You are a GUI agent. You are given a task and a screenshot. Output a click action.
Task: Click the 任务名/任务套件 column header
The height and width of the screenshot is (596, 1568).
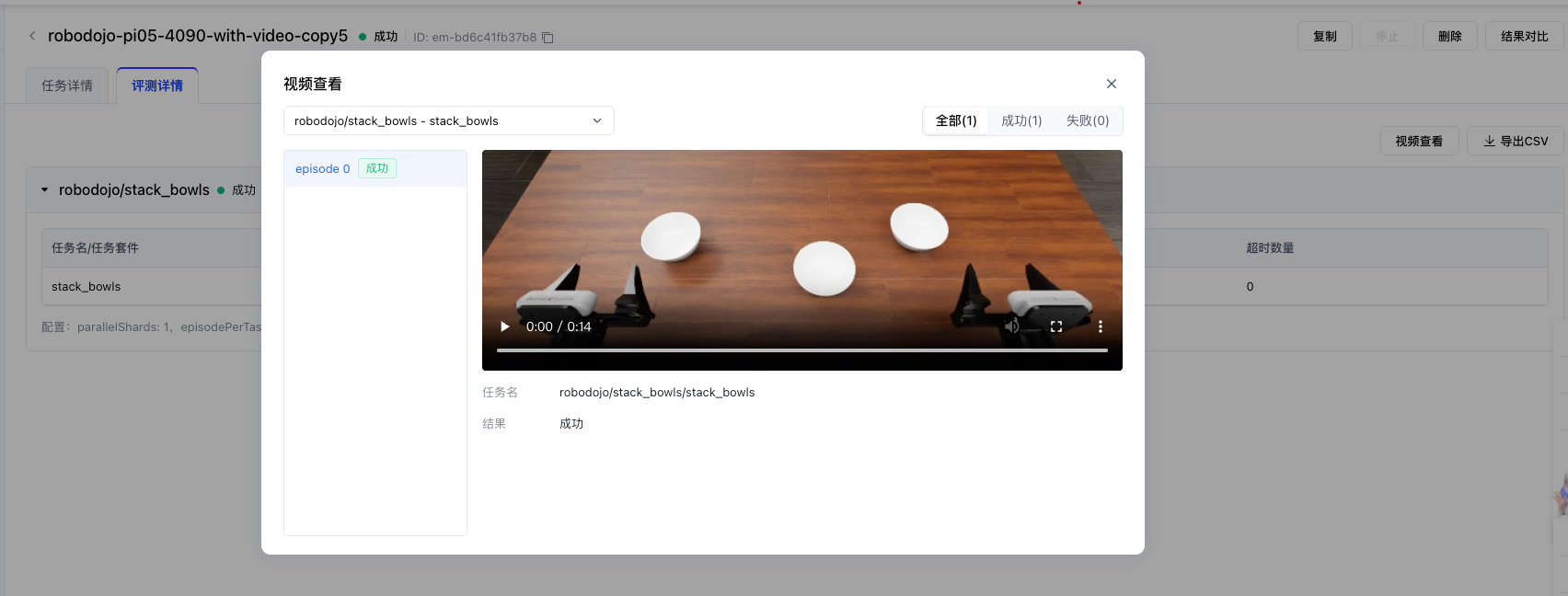point(96,247)
